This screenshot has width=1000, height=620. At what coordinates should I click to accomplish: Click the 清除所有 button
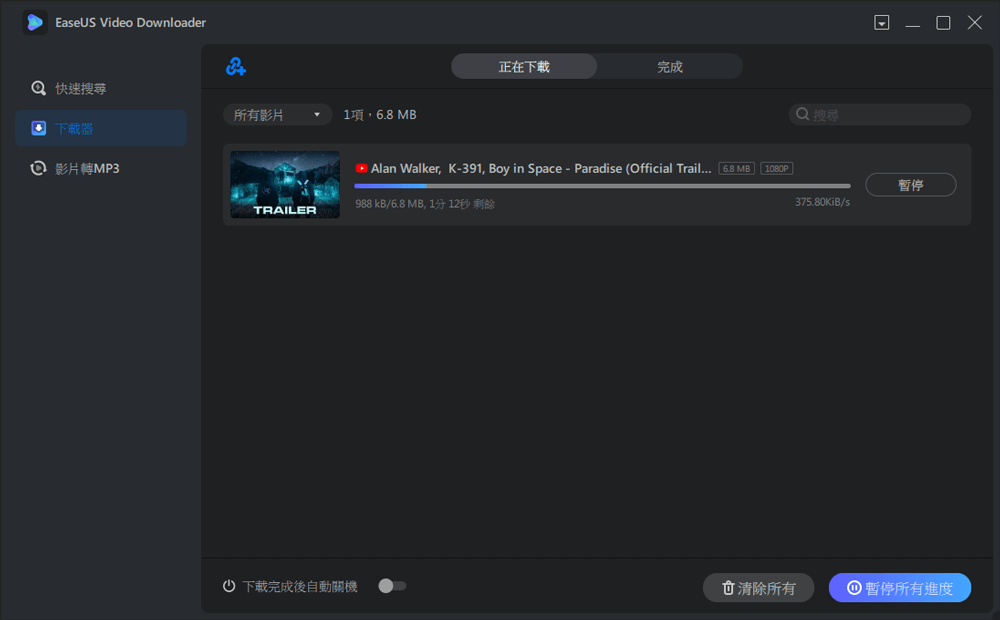click(x=758, y=588)
